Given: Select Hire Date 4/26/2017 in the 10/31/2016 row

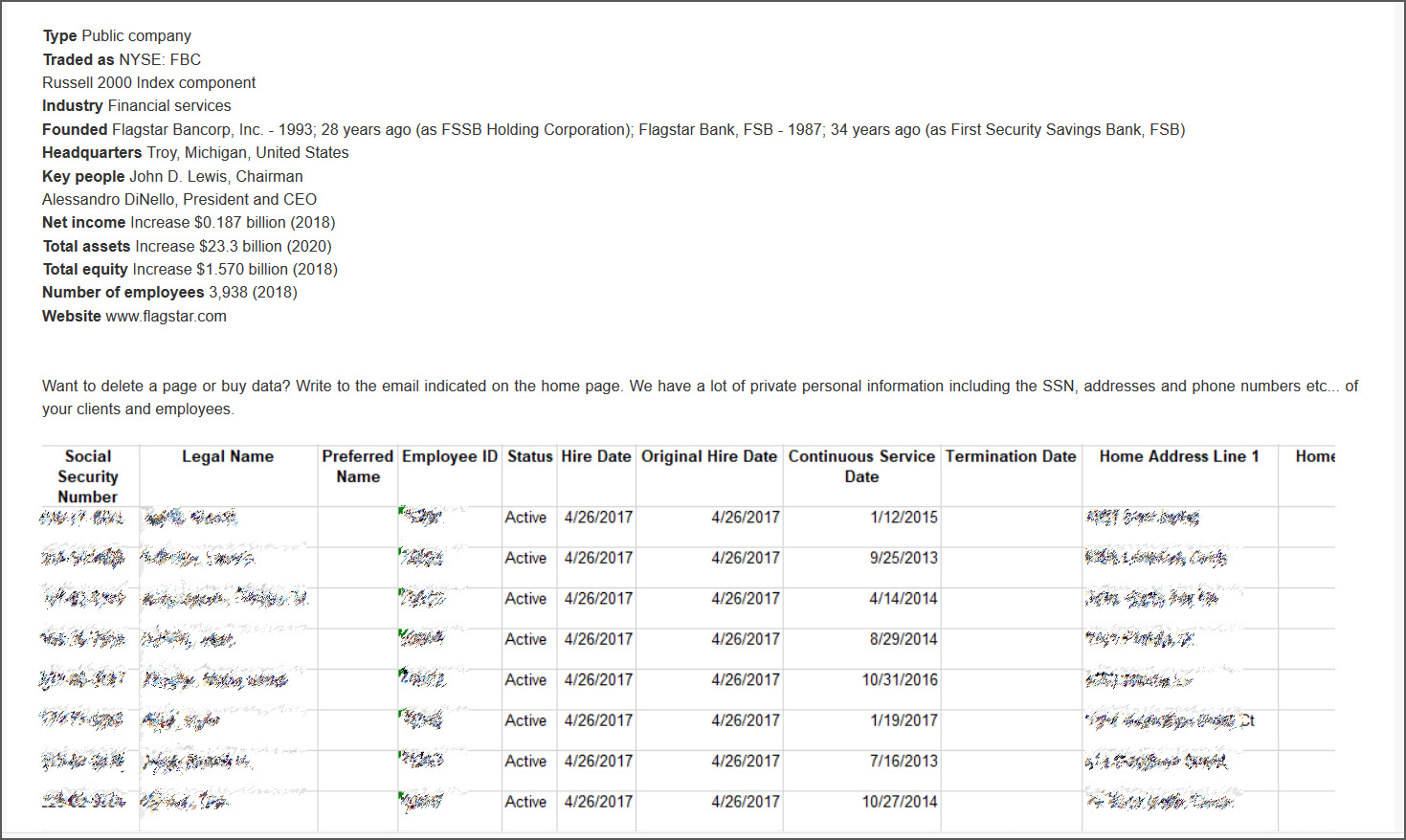Looking at the screenshot, I should 598,680.
